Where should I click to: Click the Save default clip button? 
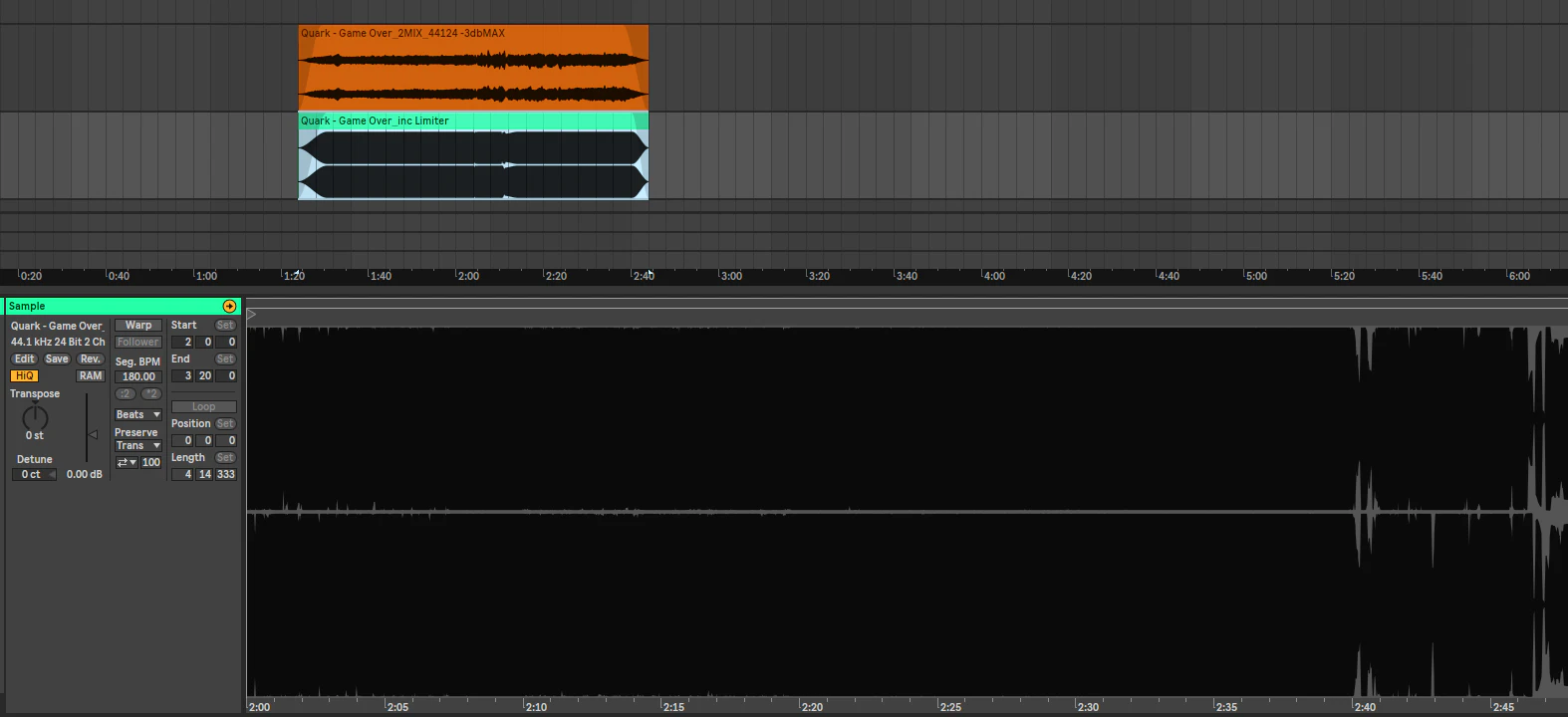click(x=57, y=358)
